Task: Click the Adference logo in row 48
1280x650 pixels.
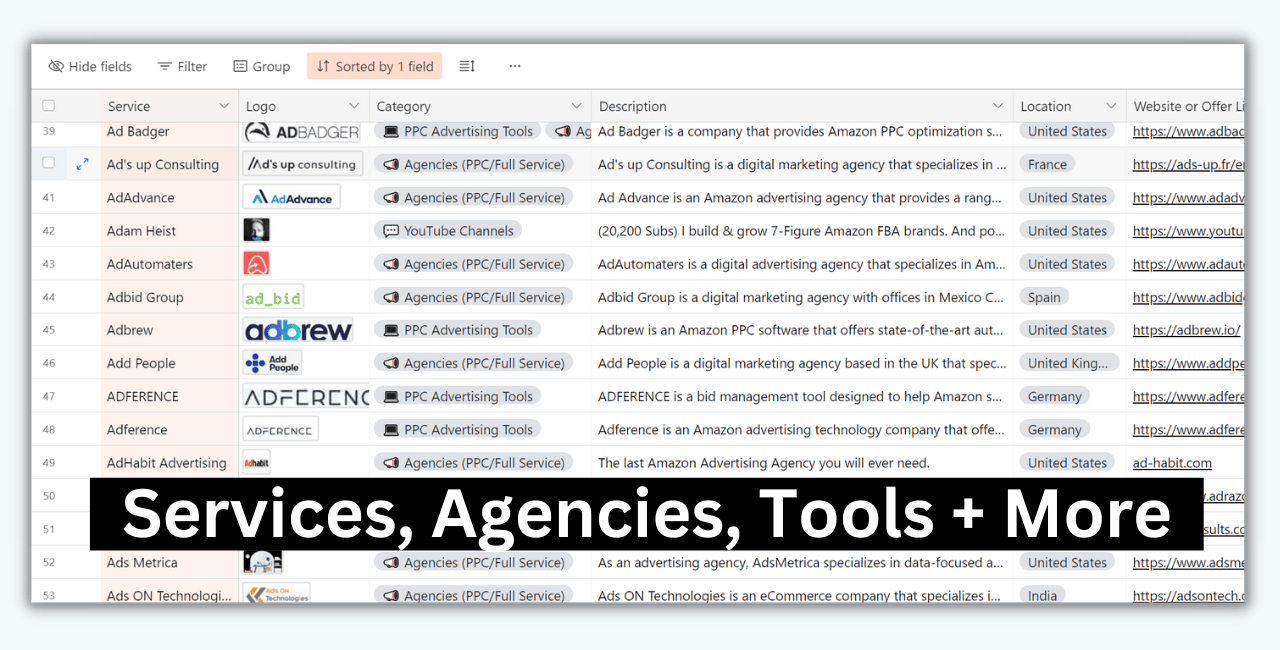Action: (280, 429)
